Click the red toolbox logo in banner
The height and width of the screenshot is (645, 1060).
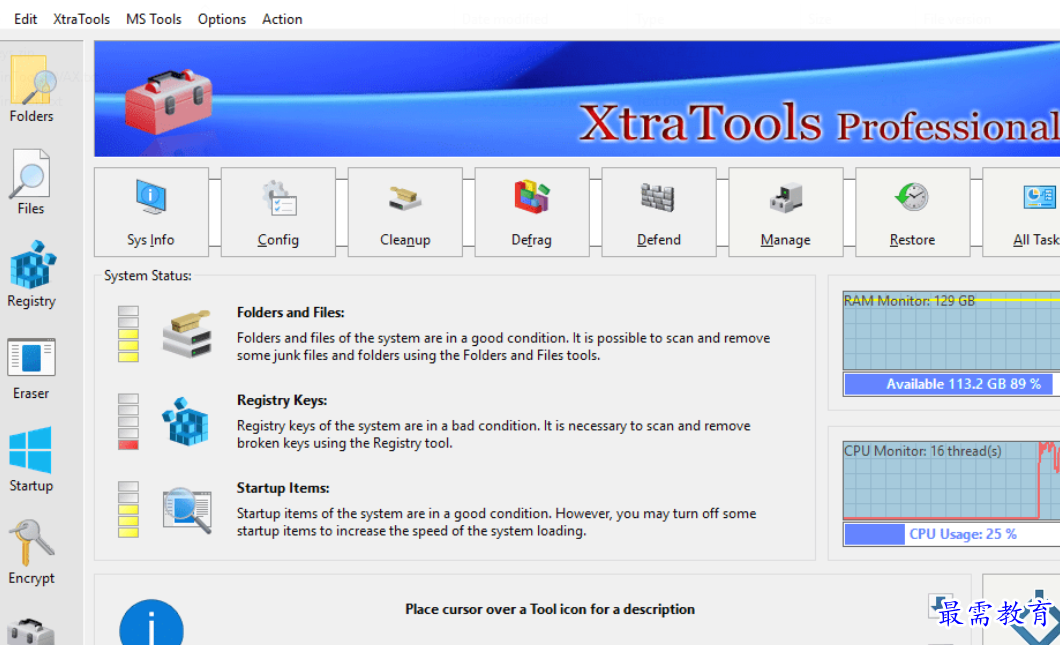[x=168, y=100]
